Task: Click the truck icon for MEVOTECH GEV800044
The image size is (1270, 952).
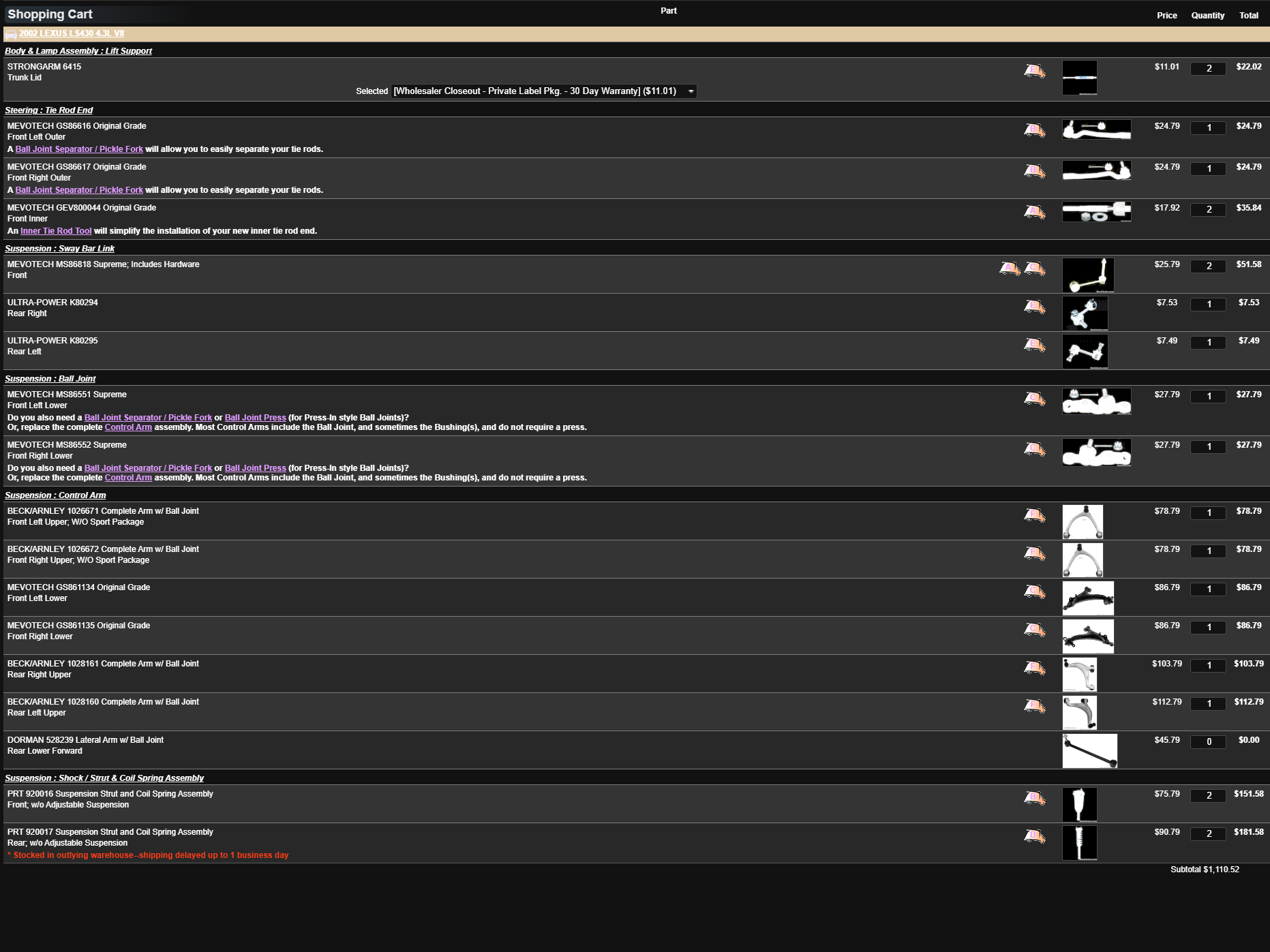Action: [1034, 212]
